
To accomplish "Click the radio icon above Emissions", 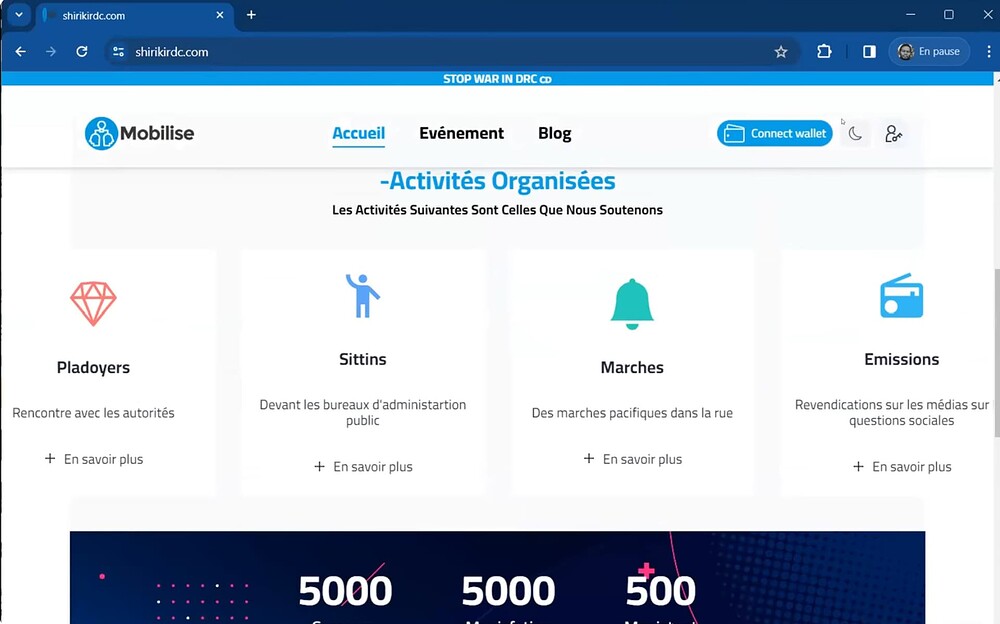I will click(901, 295).
